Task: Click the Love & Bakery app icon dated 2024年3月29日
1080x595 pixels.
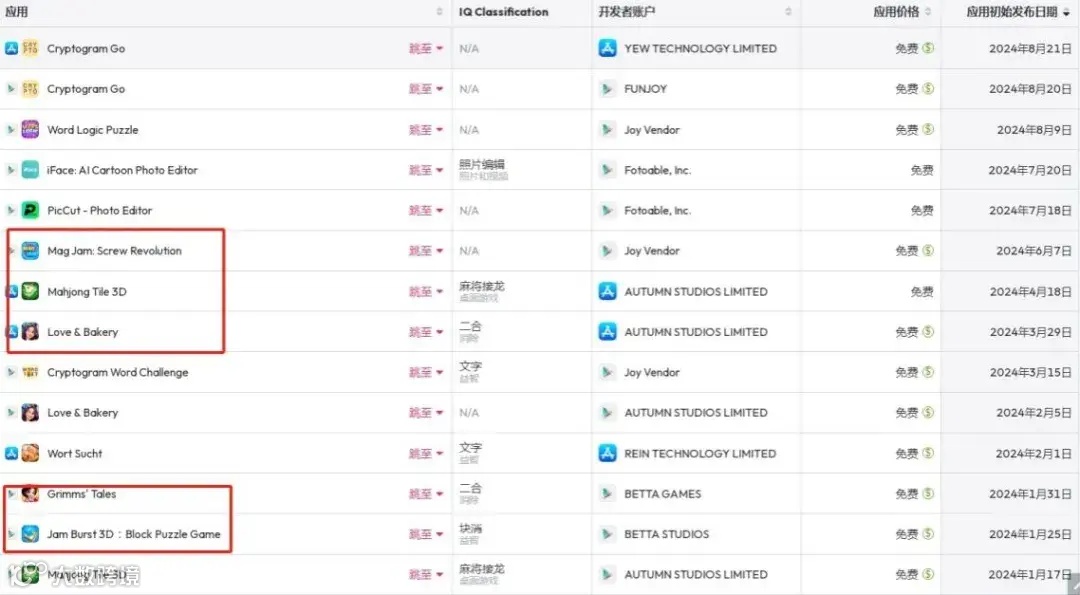Action: pyautogui.click(x=30, y=331)
